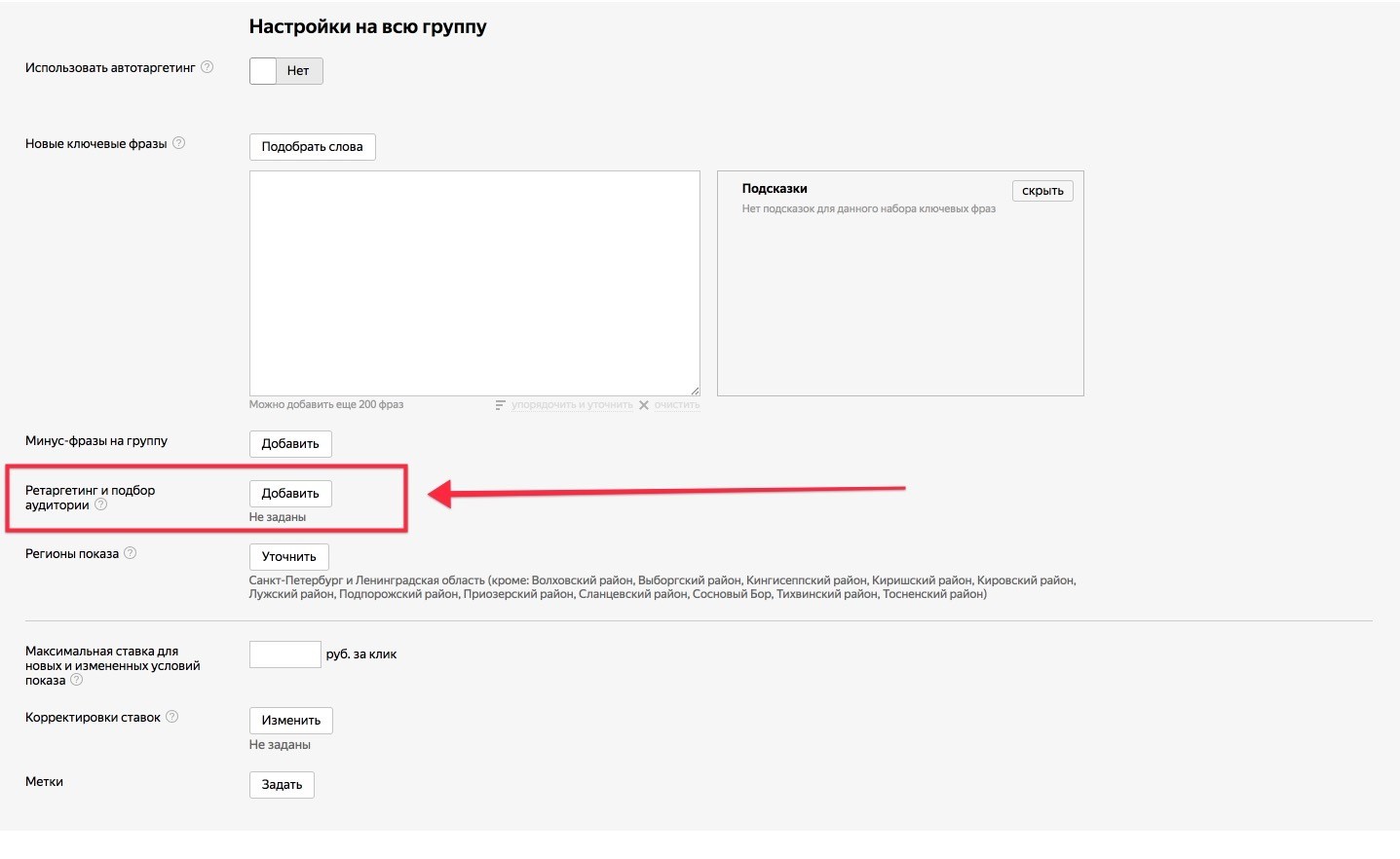The width and height of the screenshot is (1400, 859).
Task: Click the руб. за клик label
Action: [361, 654]
